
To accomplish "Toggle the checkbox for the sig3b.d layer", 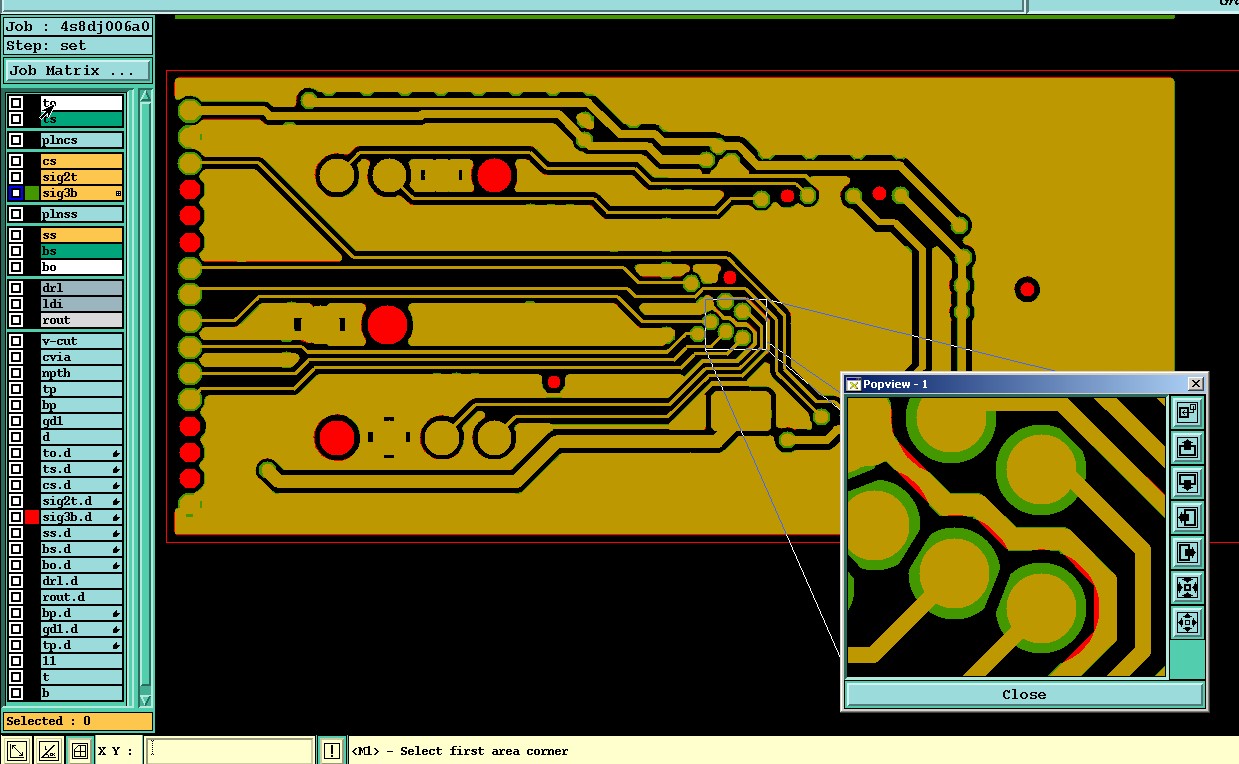I will tap(16, 517).
